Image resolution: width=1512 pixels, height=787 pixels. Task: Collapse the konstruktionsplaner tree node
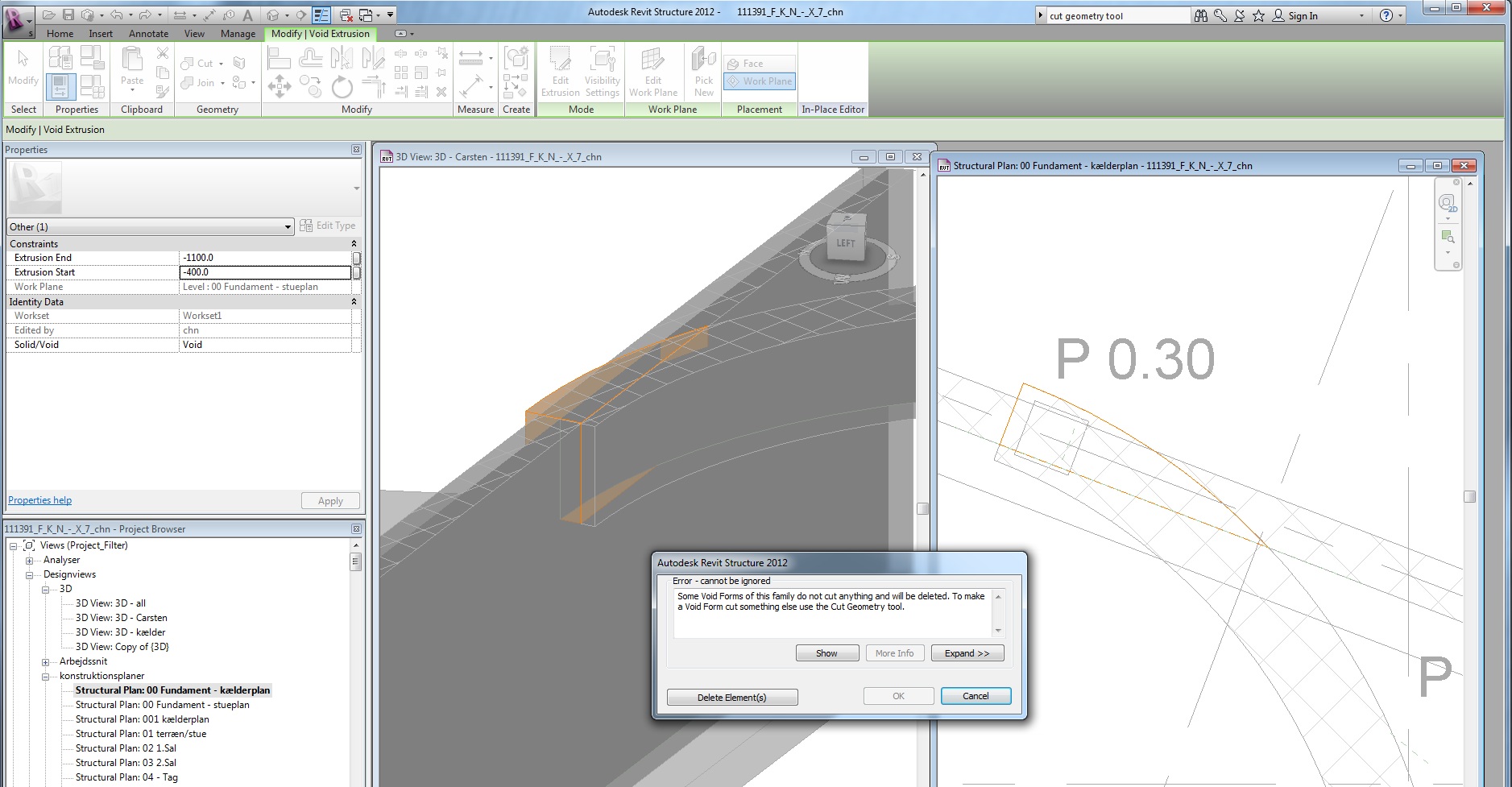coord(46,676)
